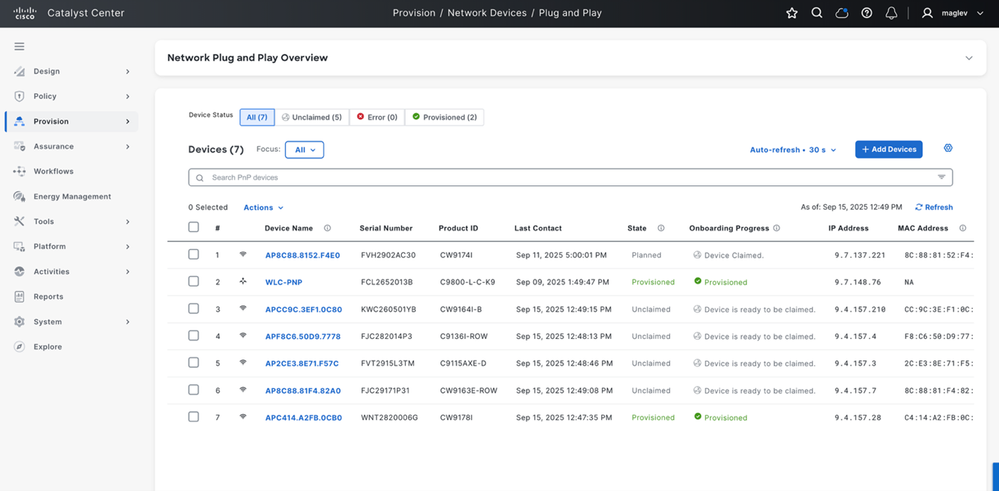Image resolution: width=999 pixels, height=491 pixels.
Task: Click the user profile icon
Action: [x=928, y=13]
